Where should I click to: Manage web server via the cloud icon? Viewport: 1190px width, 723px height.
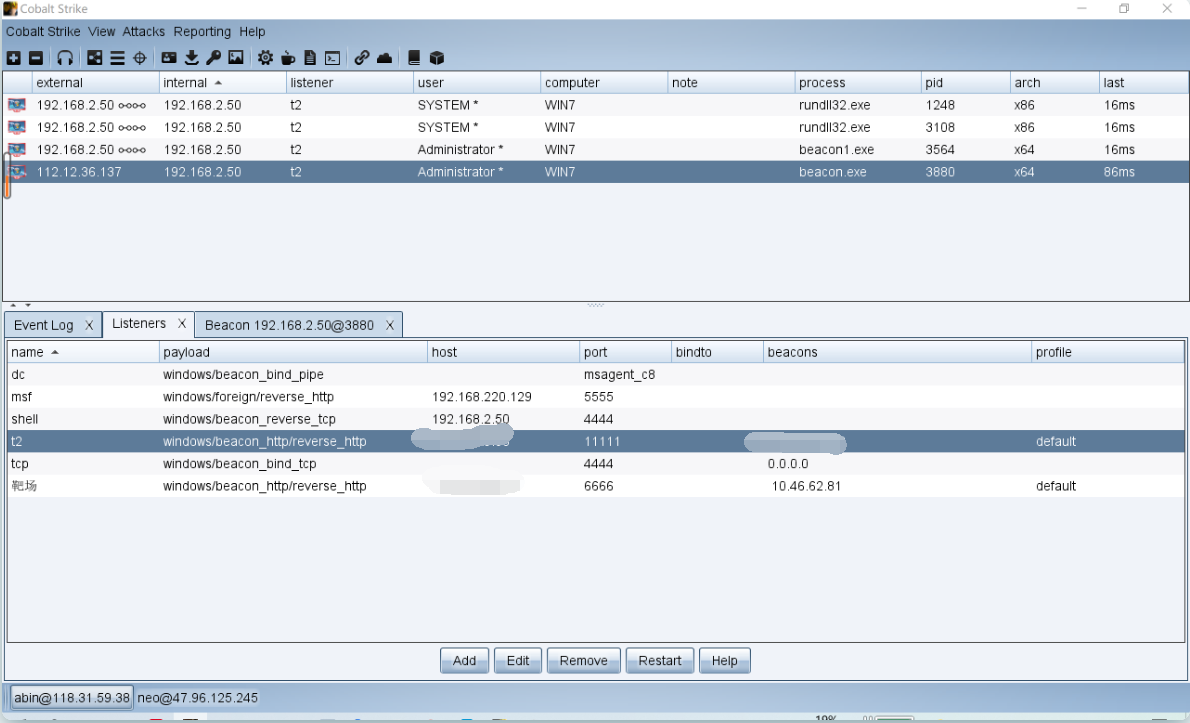tap(385, 58)
